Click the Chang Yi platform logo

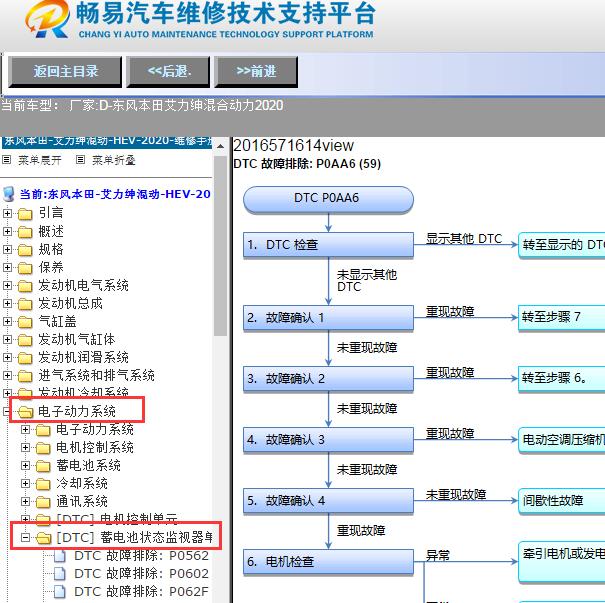[47, 19]
